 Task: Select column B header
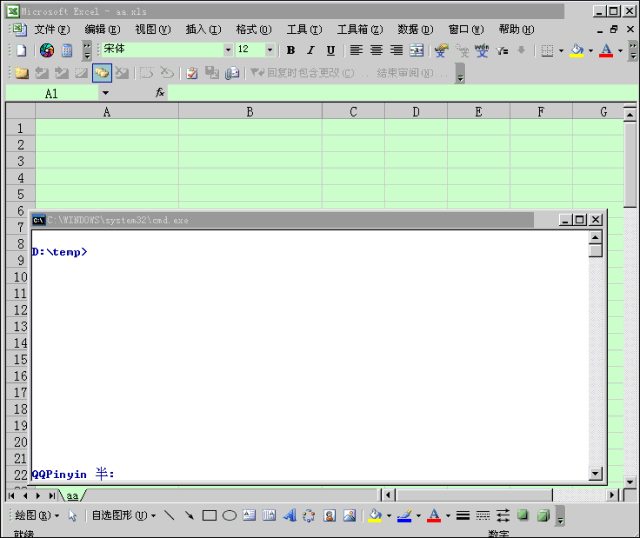click(x=250, y=111)
